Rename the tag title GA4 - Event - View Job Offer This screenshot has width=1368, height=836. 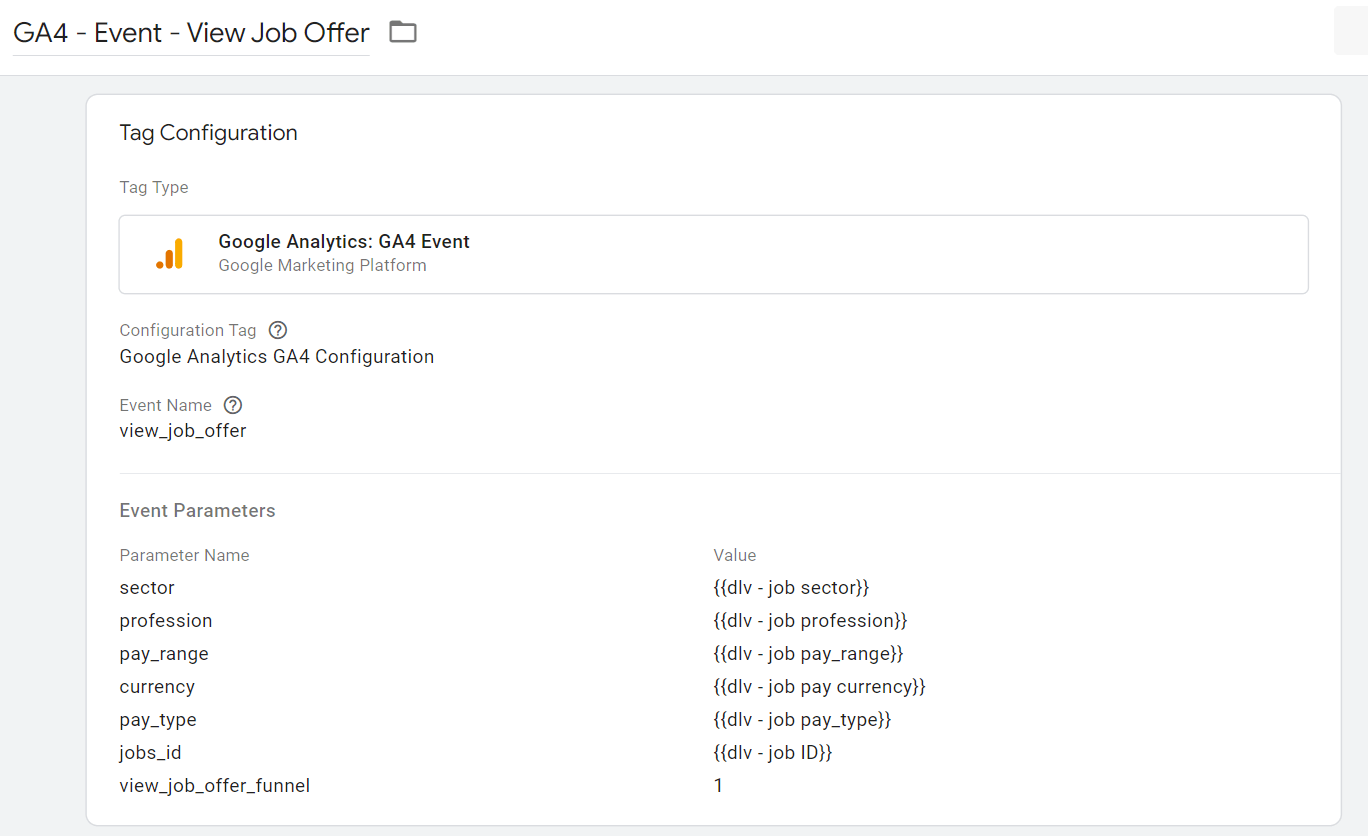[191, 33]
